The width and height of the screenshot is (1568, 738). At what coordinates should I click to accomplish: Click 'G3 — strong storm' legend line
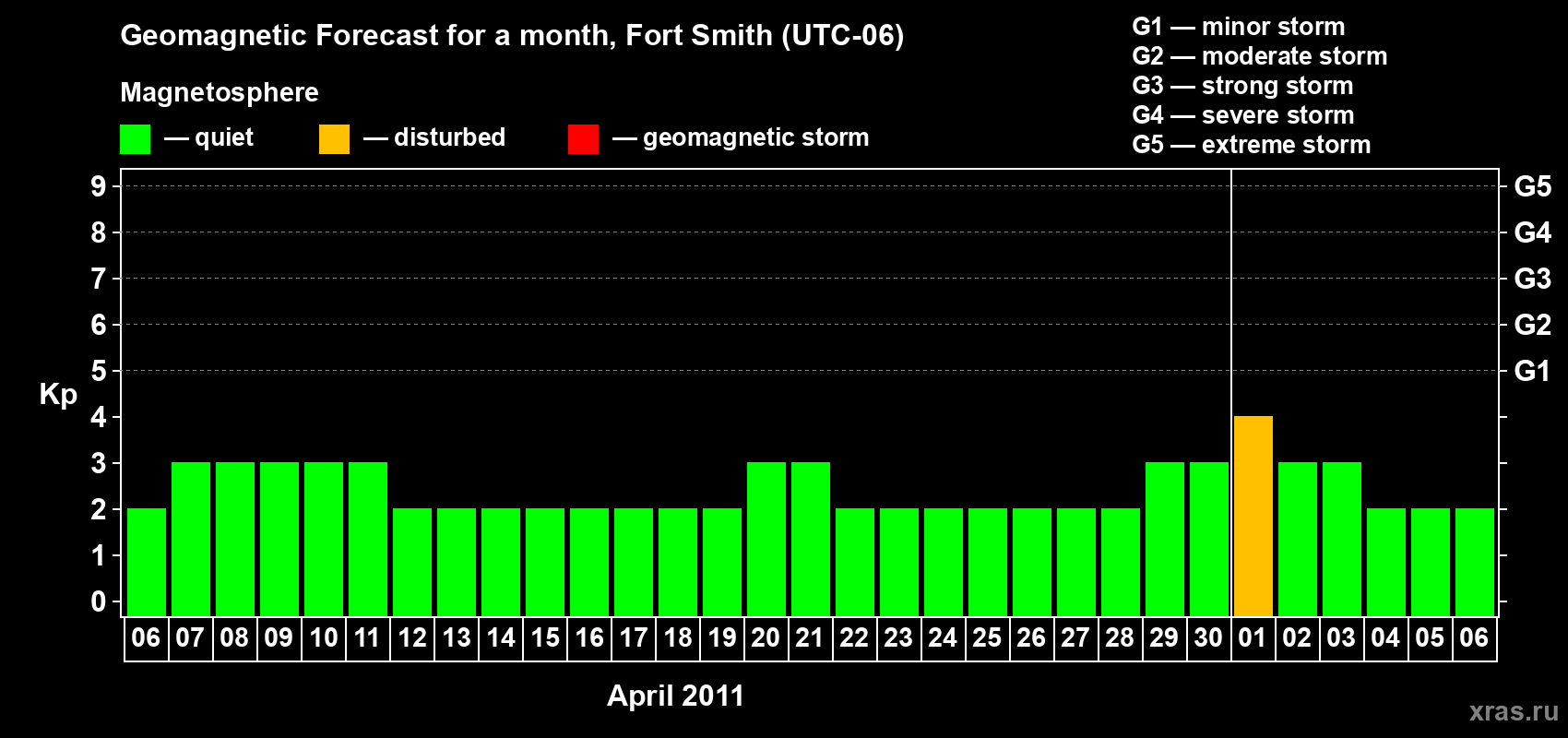point(1242,86)
